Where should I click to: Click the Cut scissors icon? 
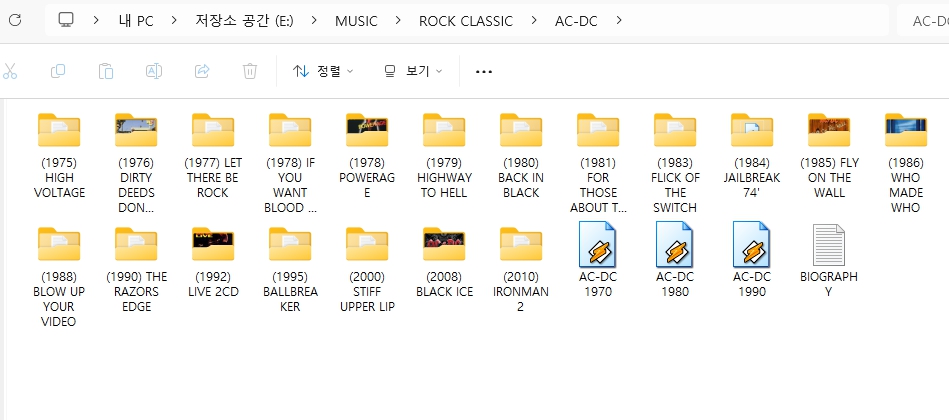tap(10, 71)
